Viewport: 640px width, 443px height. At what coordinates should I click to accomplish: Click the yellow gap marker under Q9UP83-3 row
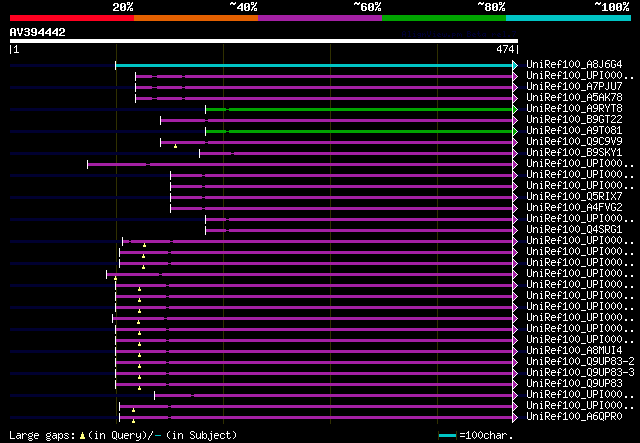(x=140, y=377)
